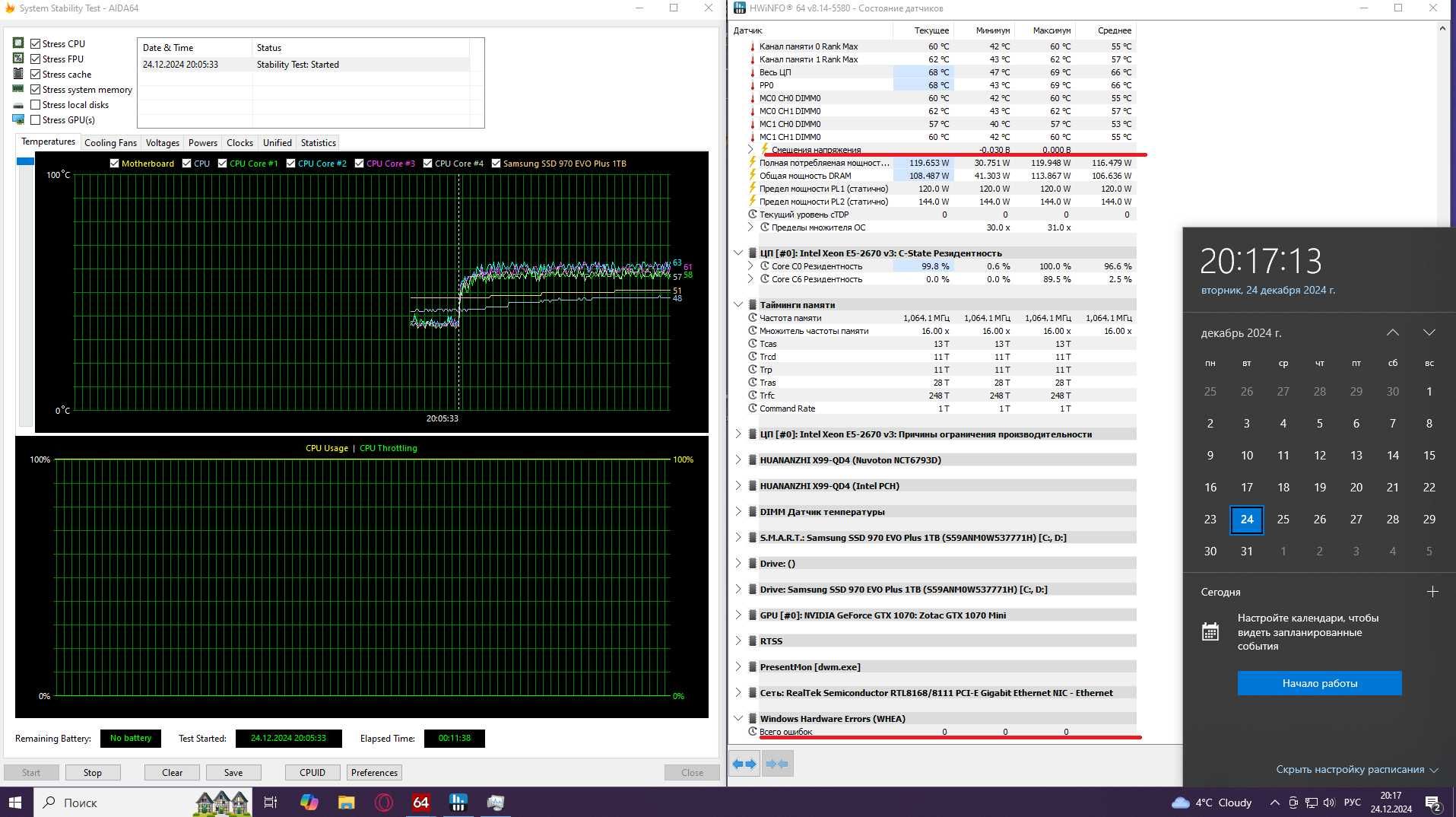Expand the RTSS sensor group

coord(738,641)
